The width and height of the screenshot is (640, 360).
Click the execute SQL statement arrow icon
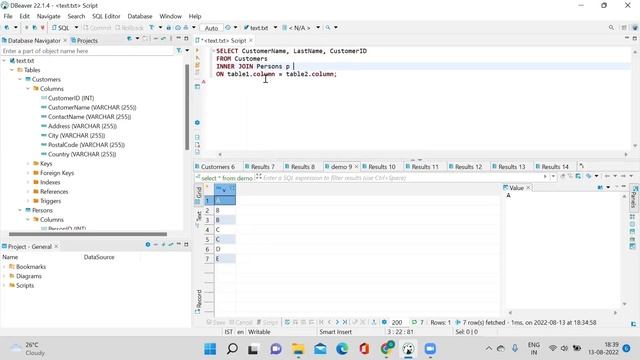click(x=198, y=51)
